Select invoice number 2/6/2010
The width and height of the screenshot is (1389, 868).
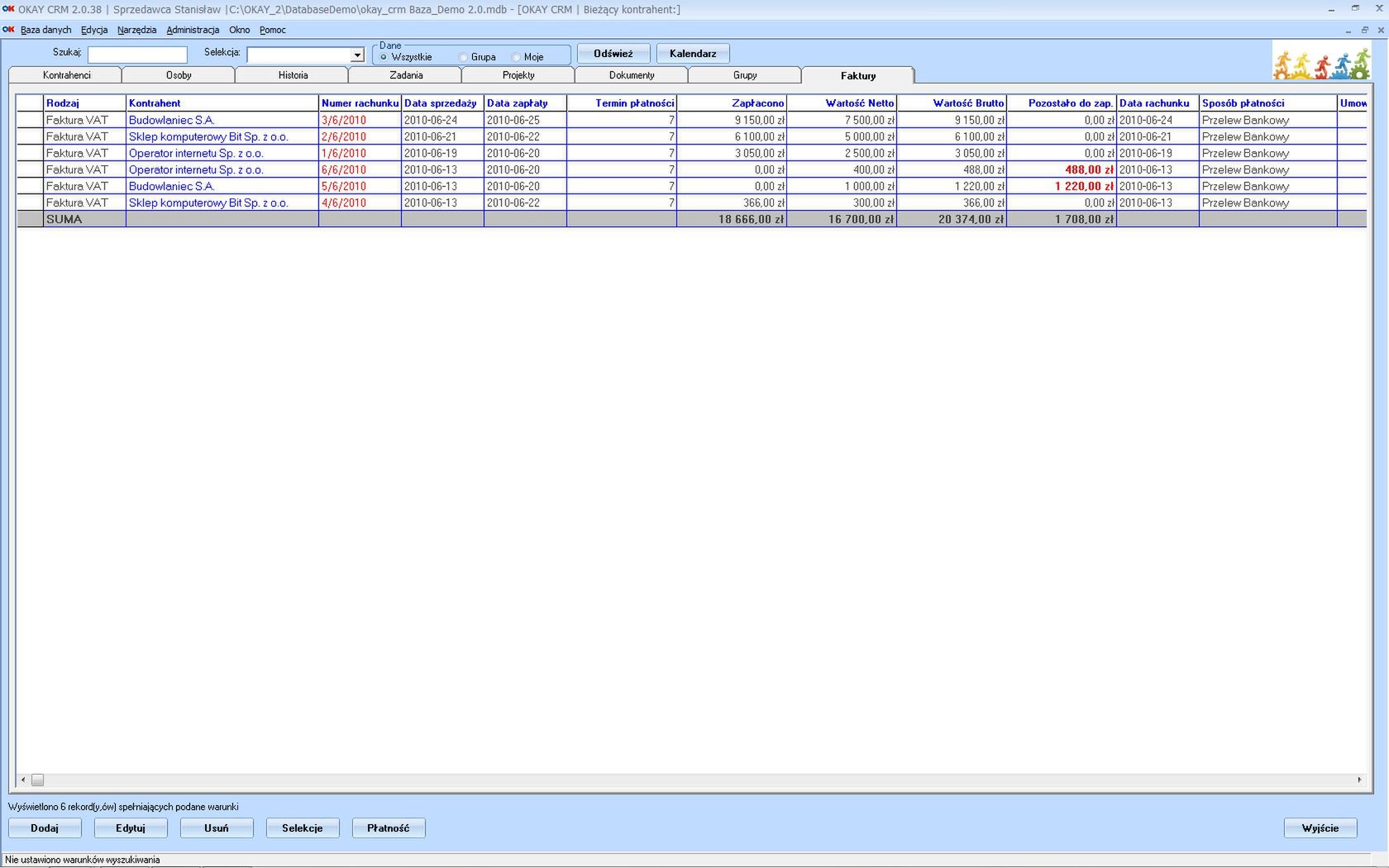[x=360, y=136]
